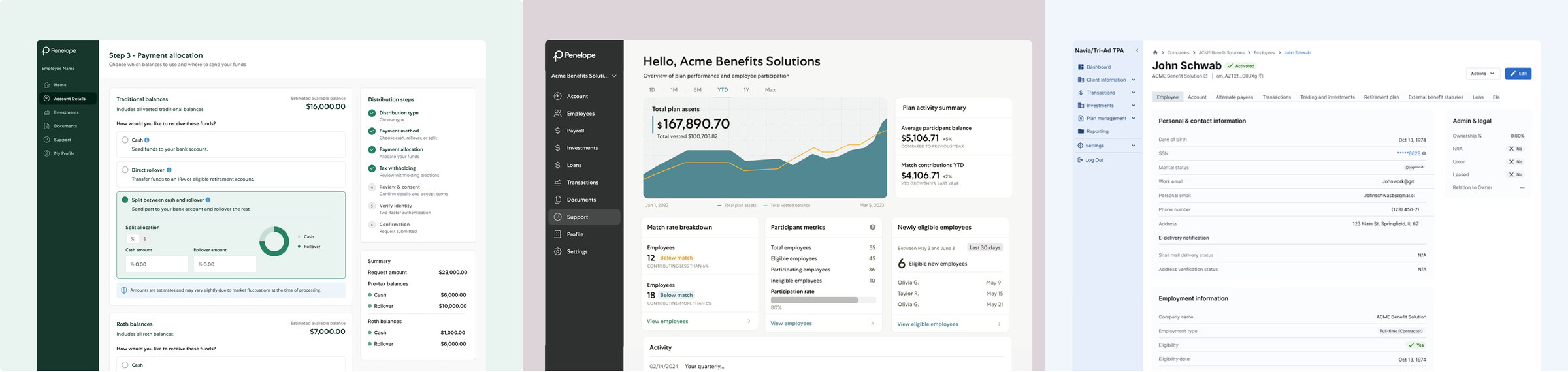Click the Participant metrics help icon

[872, 227]
